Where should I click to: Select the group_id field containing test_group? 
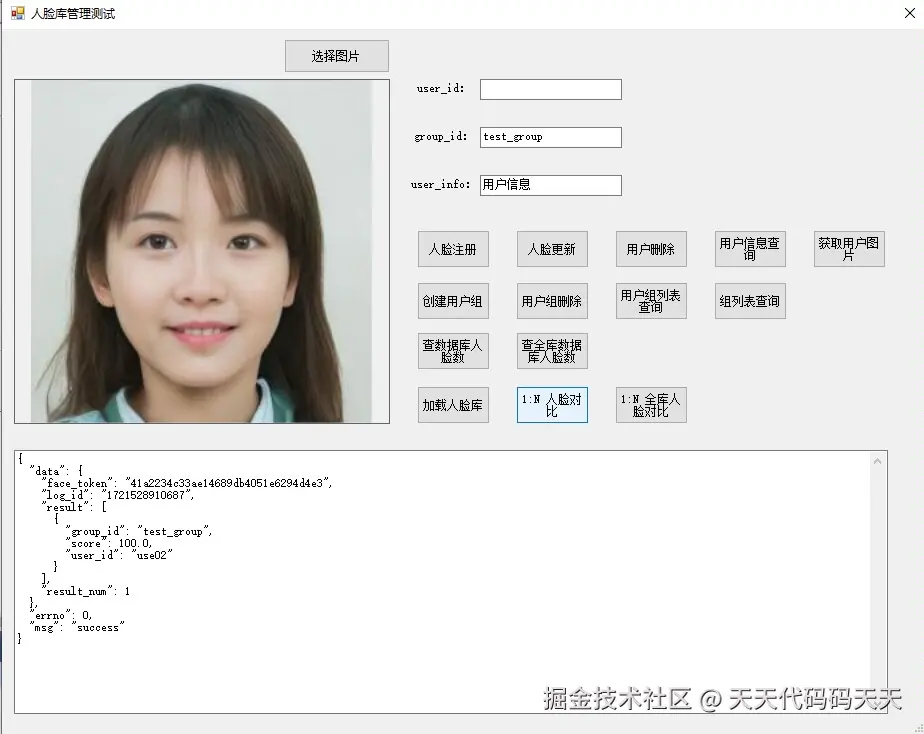pyautogui.click(x=550, y=137)
